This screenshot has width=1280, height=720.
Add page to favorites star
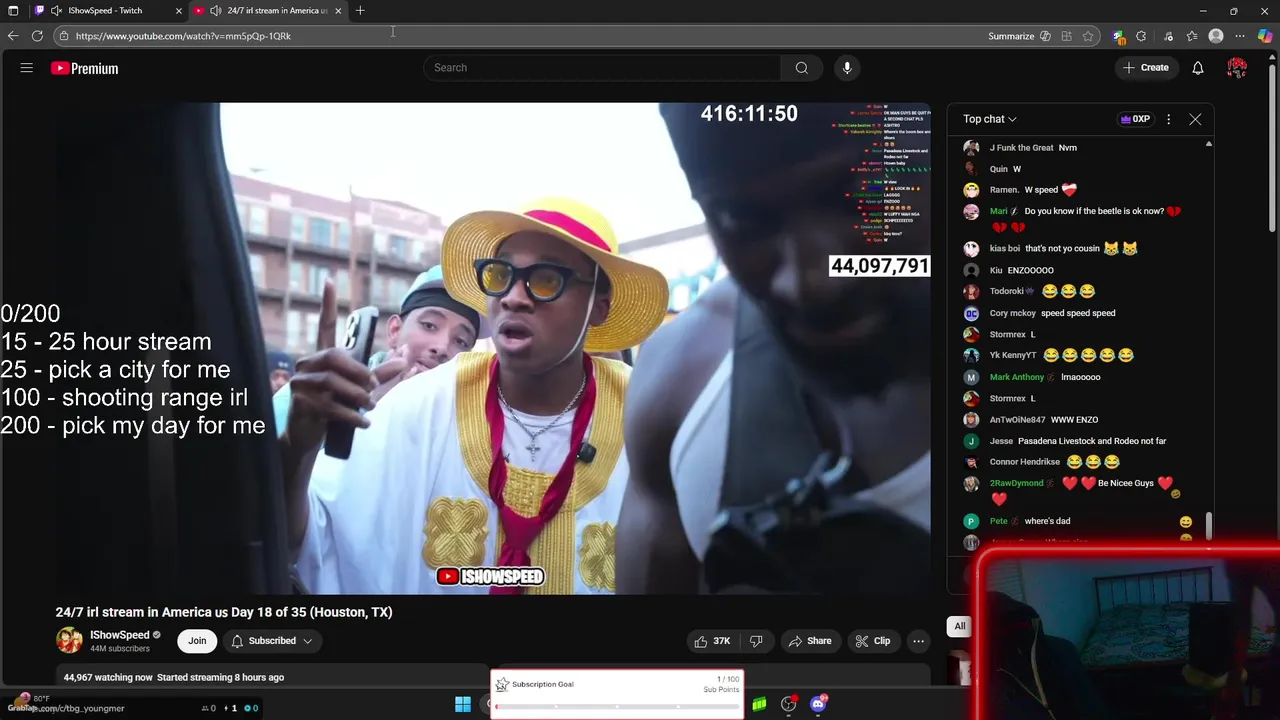tap(1088, 36)
